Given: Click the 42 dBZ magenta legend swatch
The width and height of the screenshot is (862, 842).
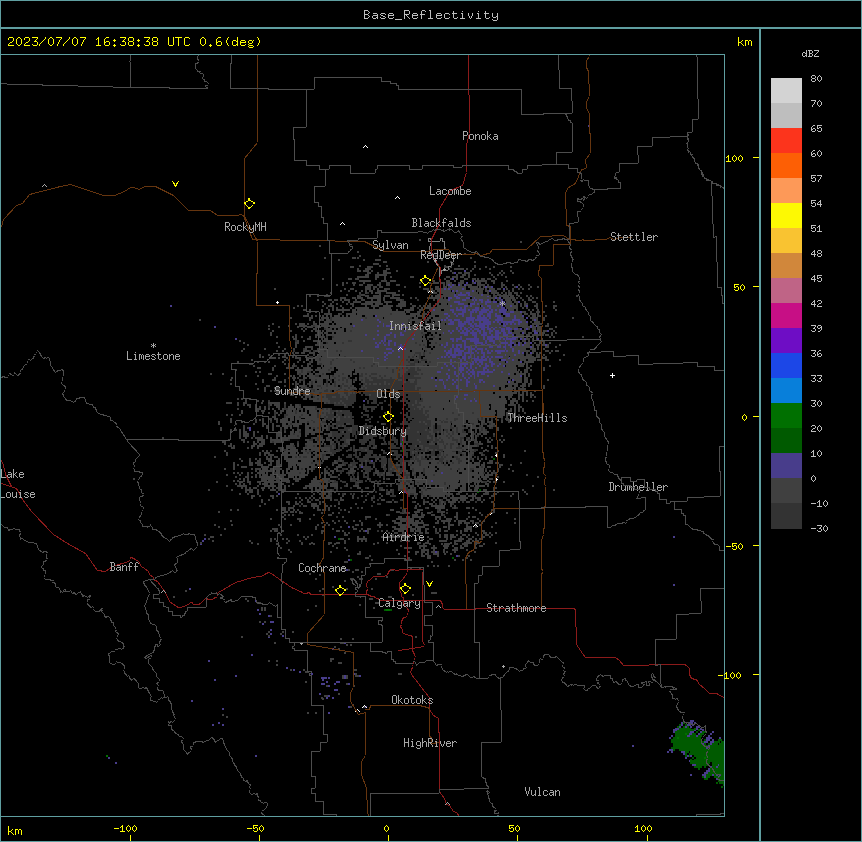Looking at the screenshot, I should tap(786, 315).
